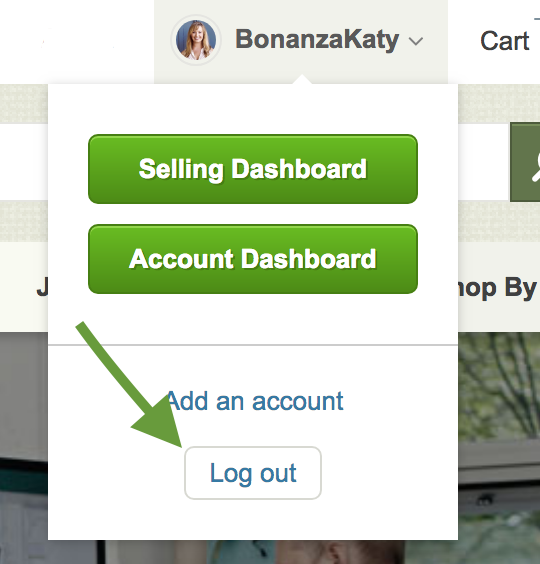Click the dropdown panel's pointer caret under username
The image size is (540, 564).
click(x=302, y=79)
